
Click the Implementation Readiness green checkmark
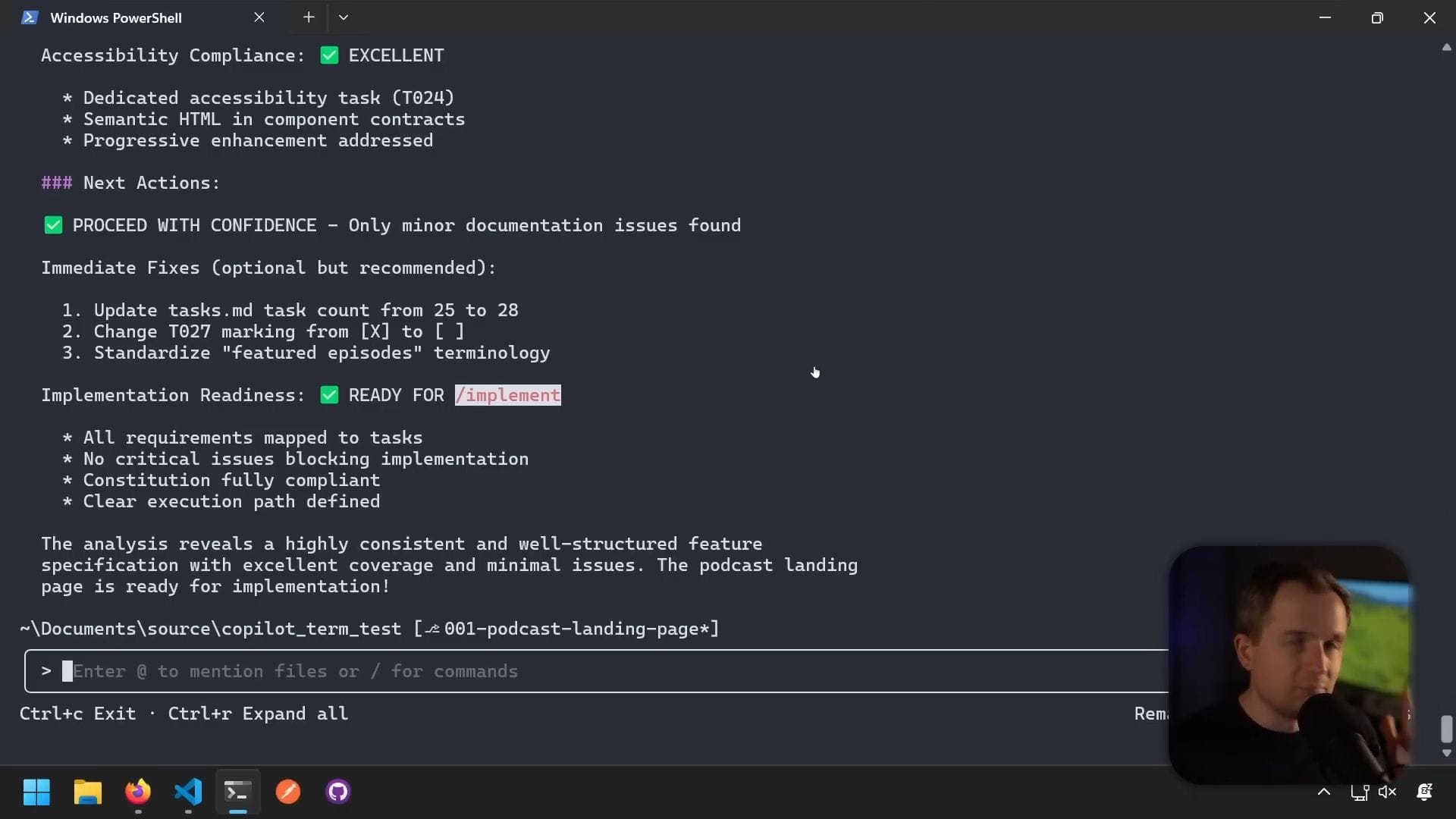click(329, 395)
